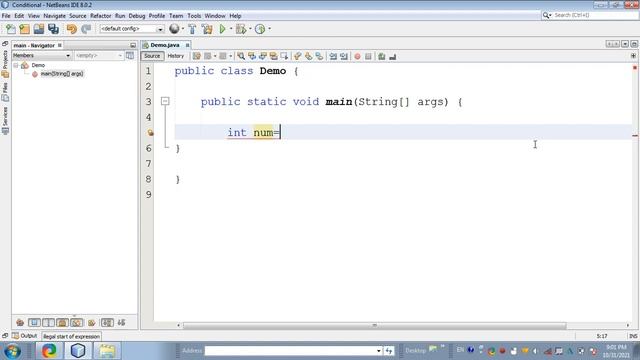Image resolution: width=640 pixels, height=360 pixels.
Task: Open the Debug Project dropdown arrow
Action: click(x=250, y=29)
